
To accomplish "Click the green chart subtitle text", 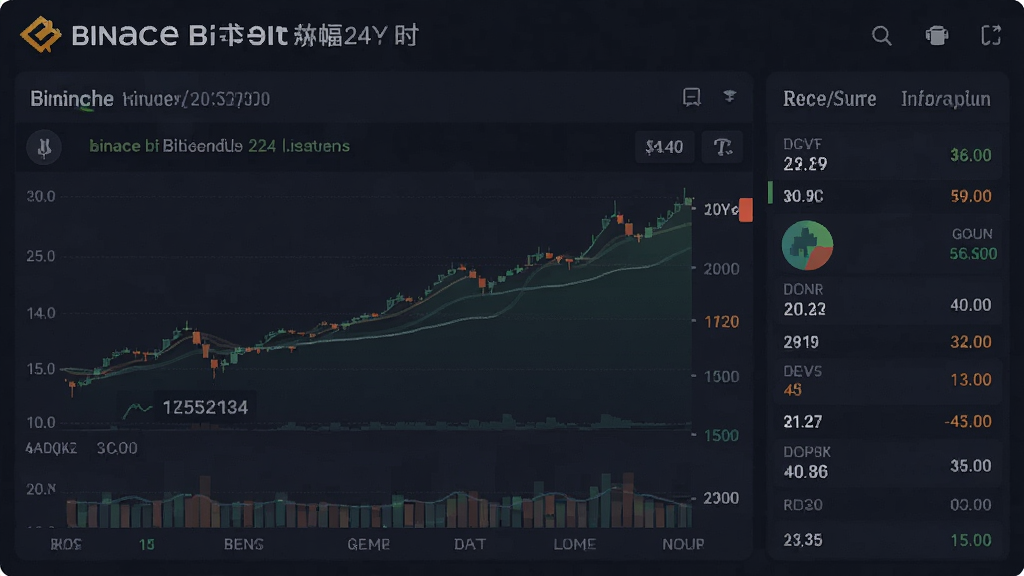I will click(x=219, y=146).
